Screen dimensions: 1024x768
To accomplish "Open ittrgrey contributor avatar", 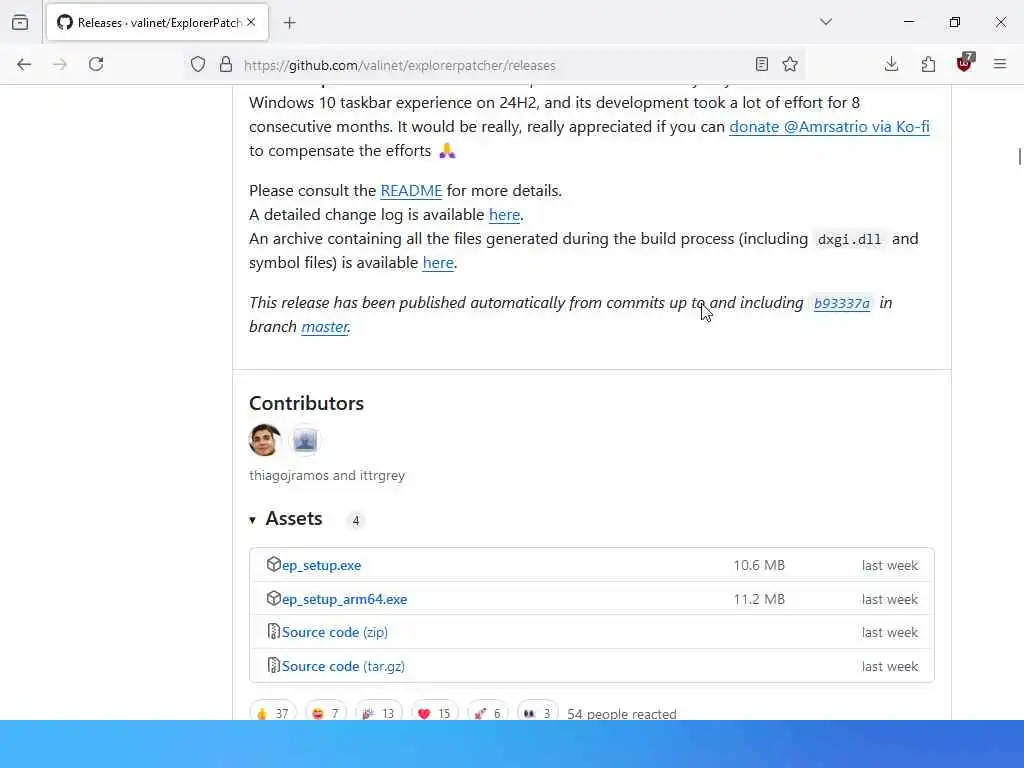I will (304, 441).
